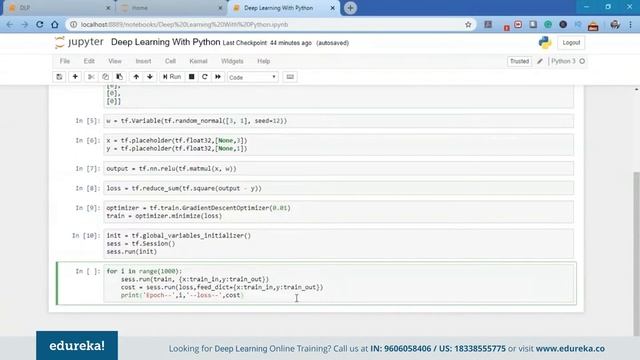Image resolution: width=640 pixels, height=360 pixels.
Task: Click the browser profile avatar icon
Action: pos(615,24)
